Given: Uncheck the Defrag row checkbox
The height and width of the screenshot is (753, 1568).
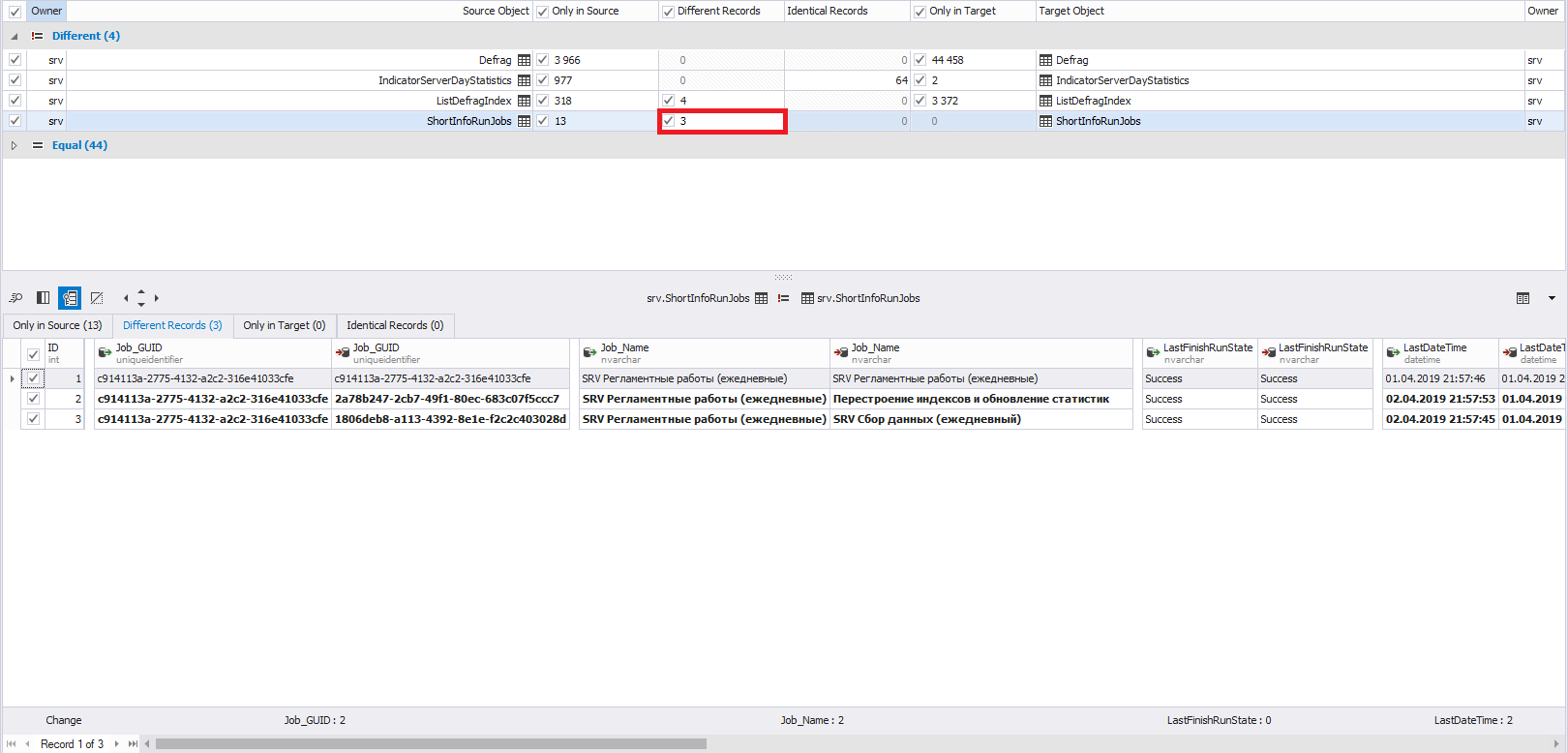Looking at the screenshot, I should (15, 60).
